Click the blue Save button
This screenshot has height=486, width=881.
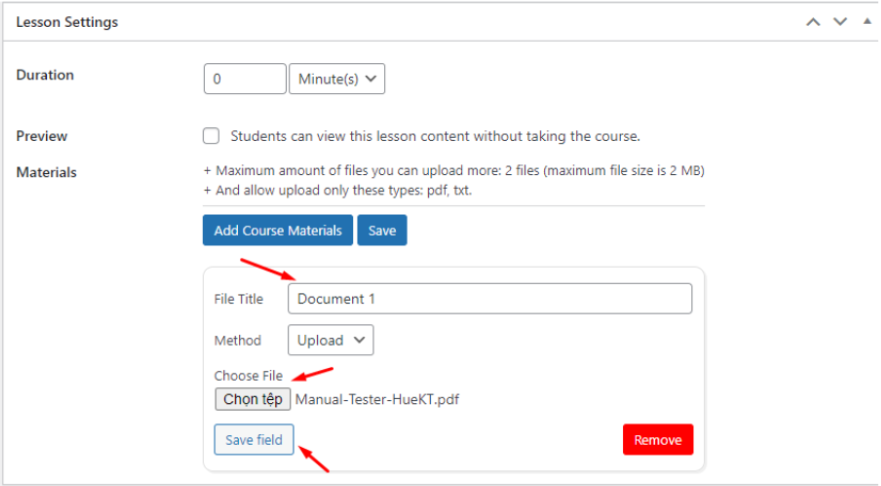coord(382,230)
